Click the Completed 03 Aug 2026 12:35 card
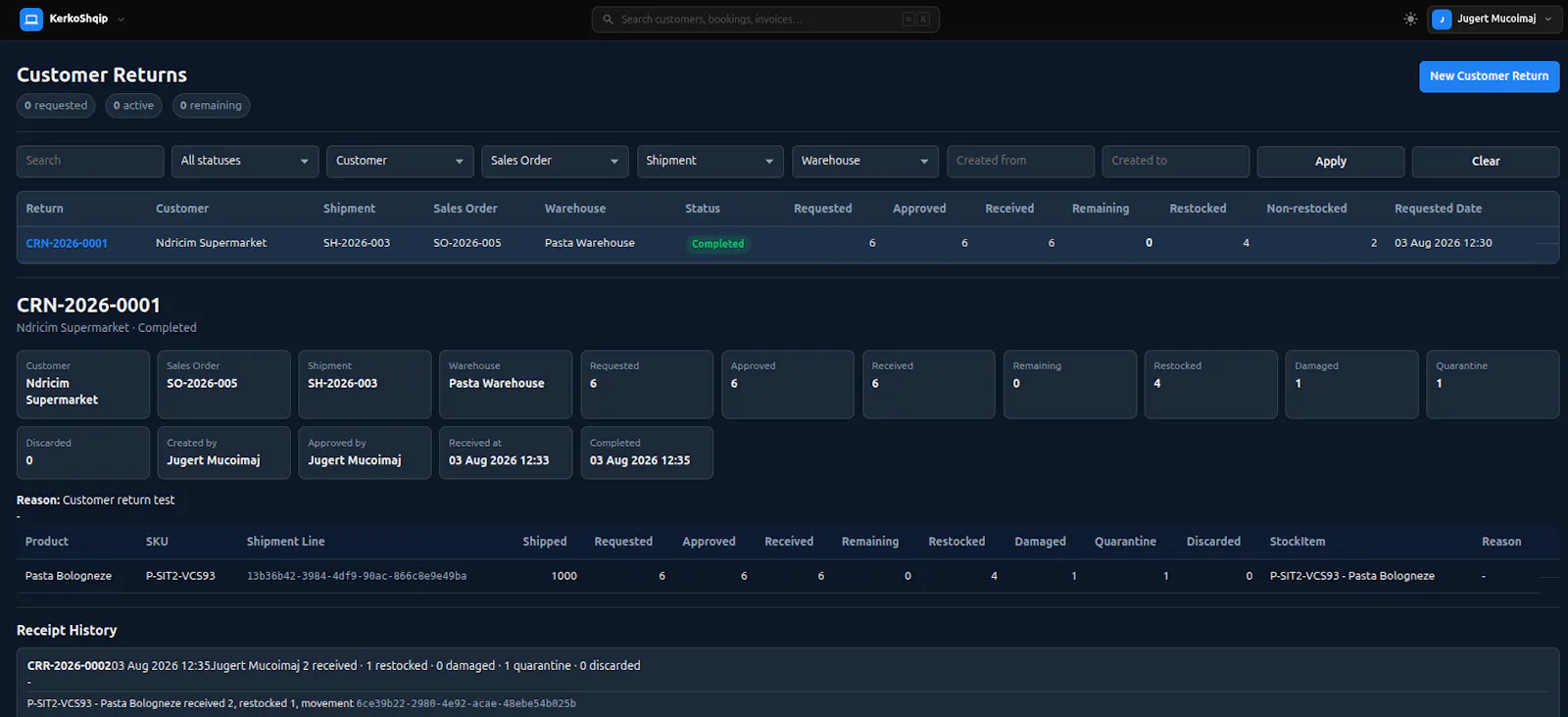The image size is (1568, 717). coord(647,453)
